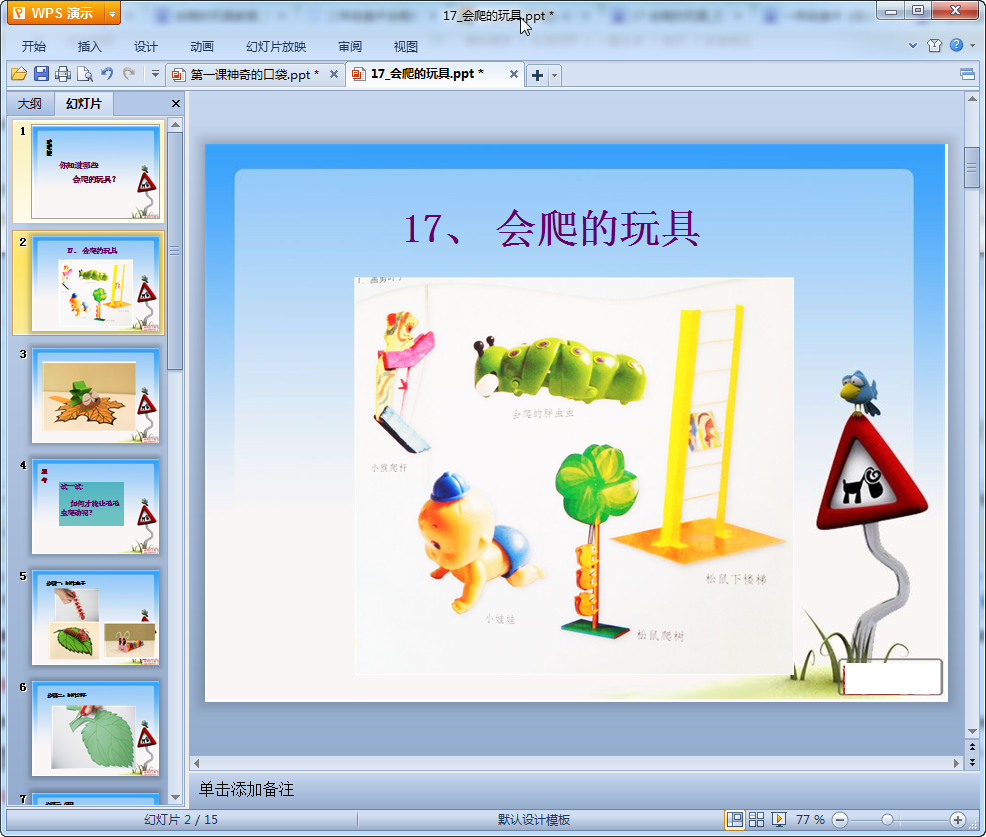Viewport: 986px width, 837px height.
Task: Go to previous slide double-arrow button
Action: pyautogui.click(x=972, y=746)
